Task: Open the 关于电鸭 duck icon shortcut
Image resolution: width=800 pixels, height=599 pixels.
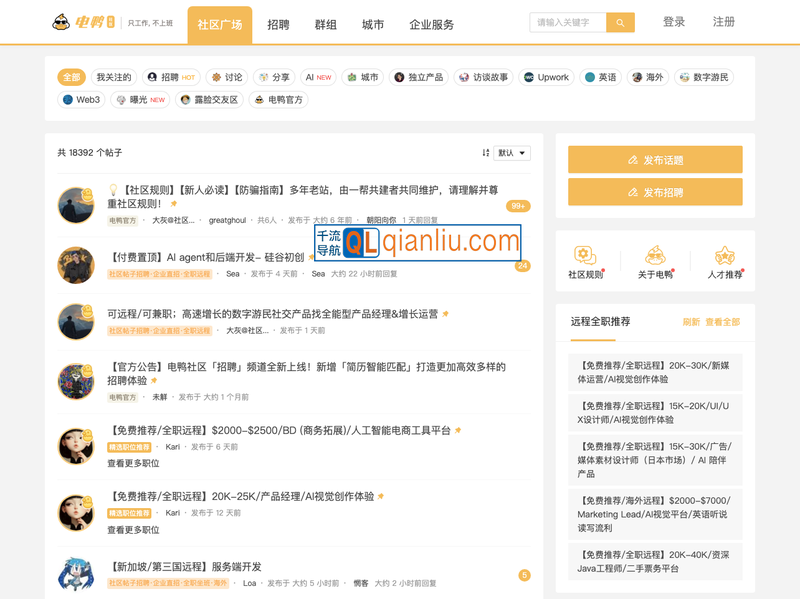Action: point(655,256)
